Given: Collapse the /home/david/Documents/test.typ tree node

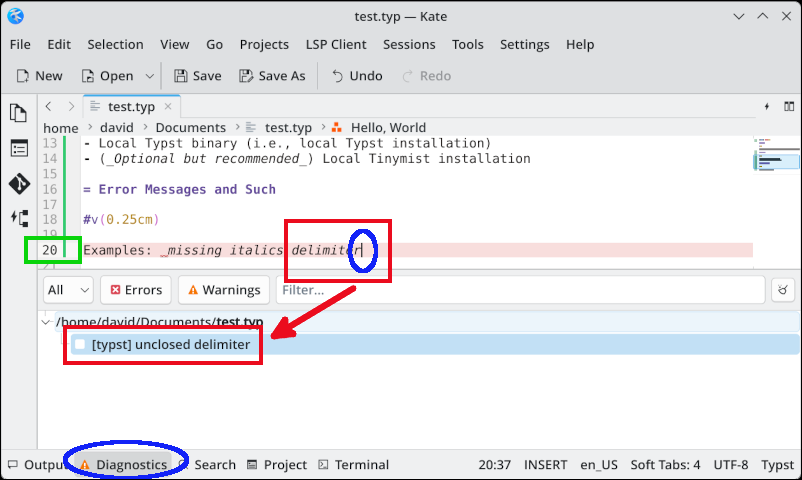Looking at the screenshot, I should click(x=46, y=322).
